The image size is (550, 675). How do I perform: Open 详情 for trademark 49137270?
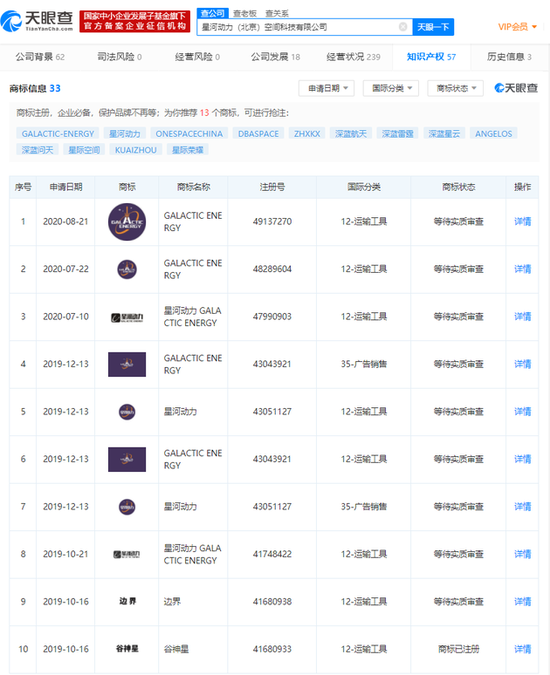(522, 222)
